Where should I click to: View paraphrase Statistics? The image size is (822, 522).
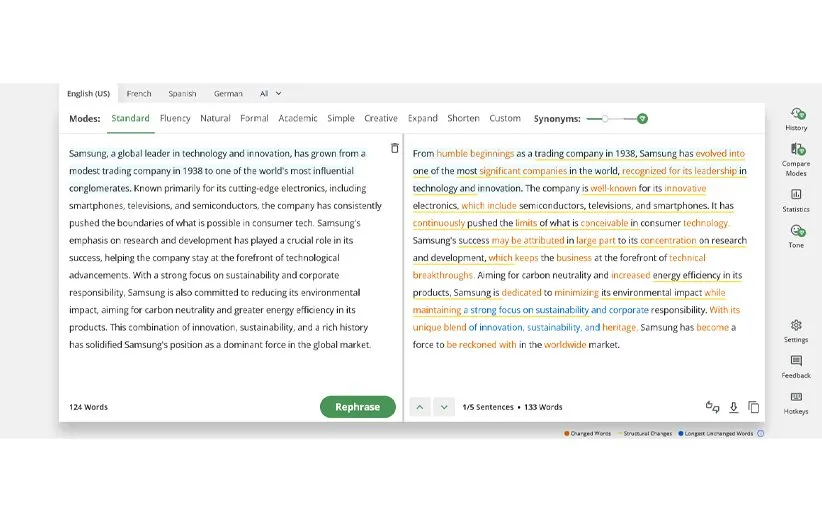point(796,198)
